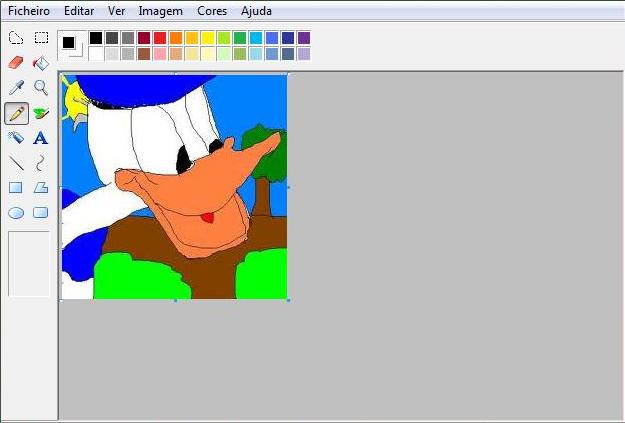Pick the green swatch in top row

coord(240,38)
